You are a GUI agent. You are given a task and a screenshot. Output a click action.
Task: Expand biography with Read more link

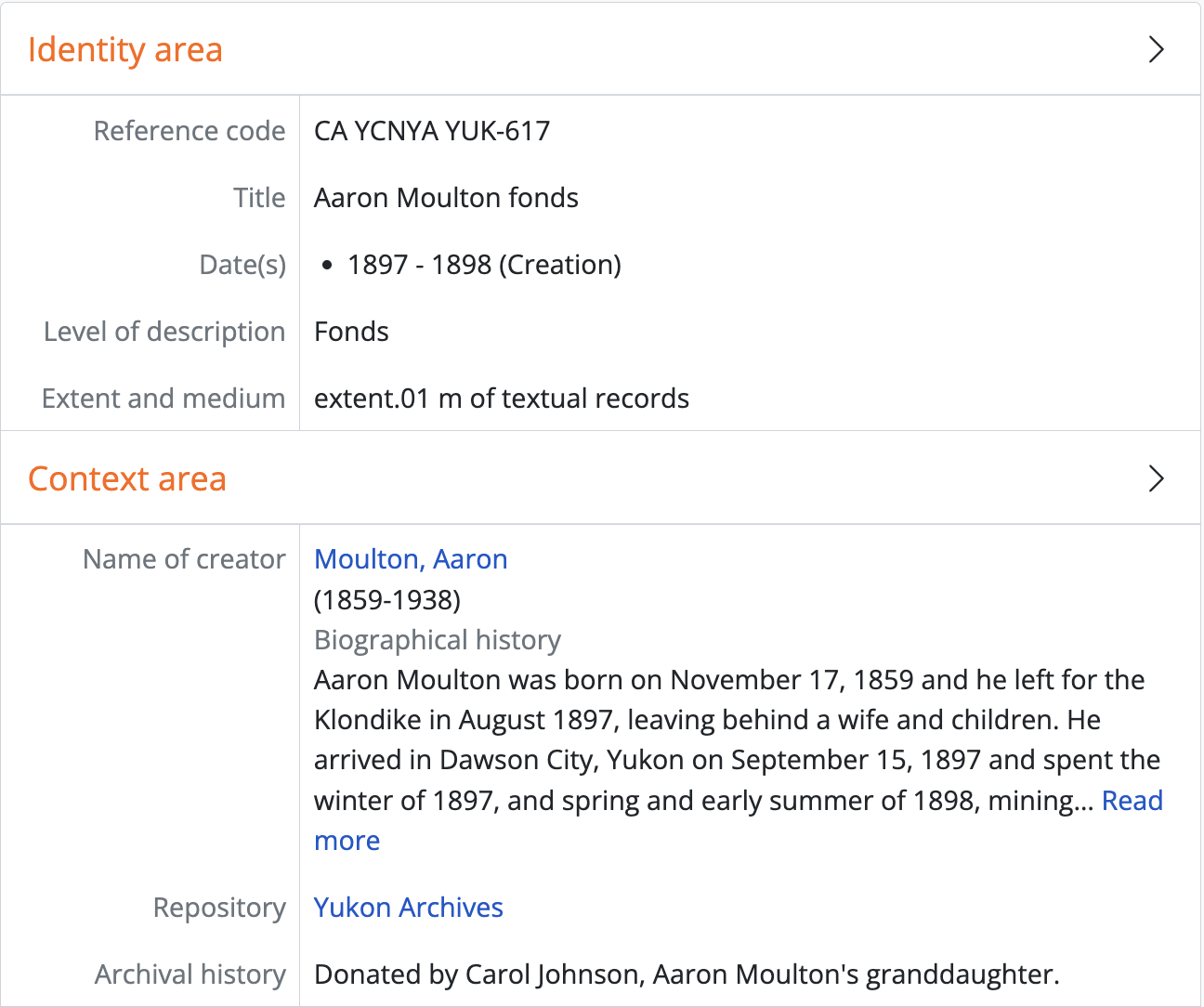(x=1132, y=801)
